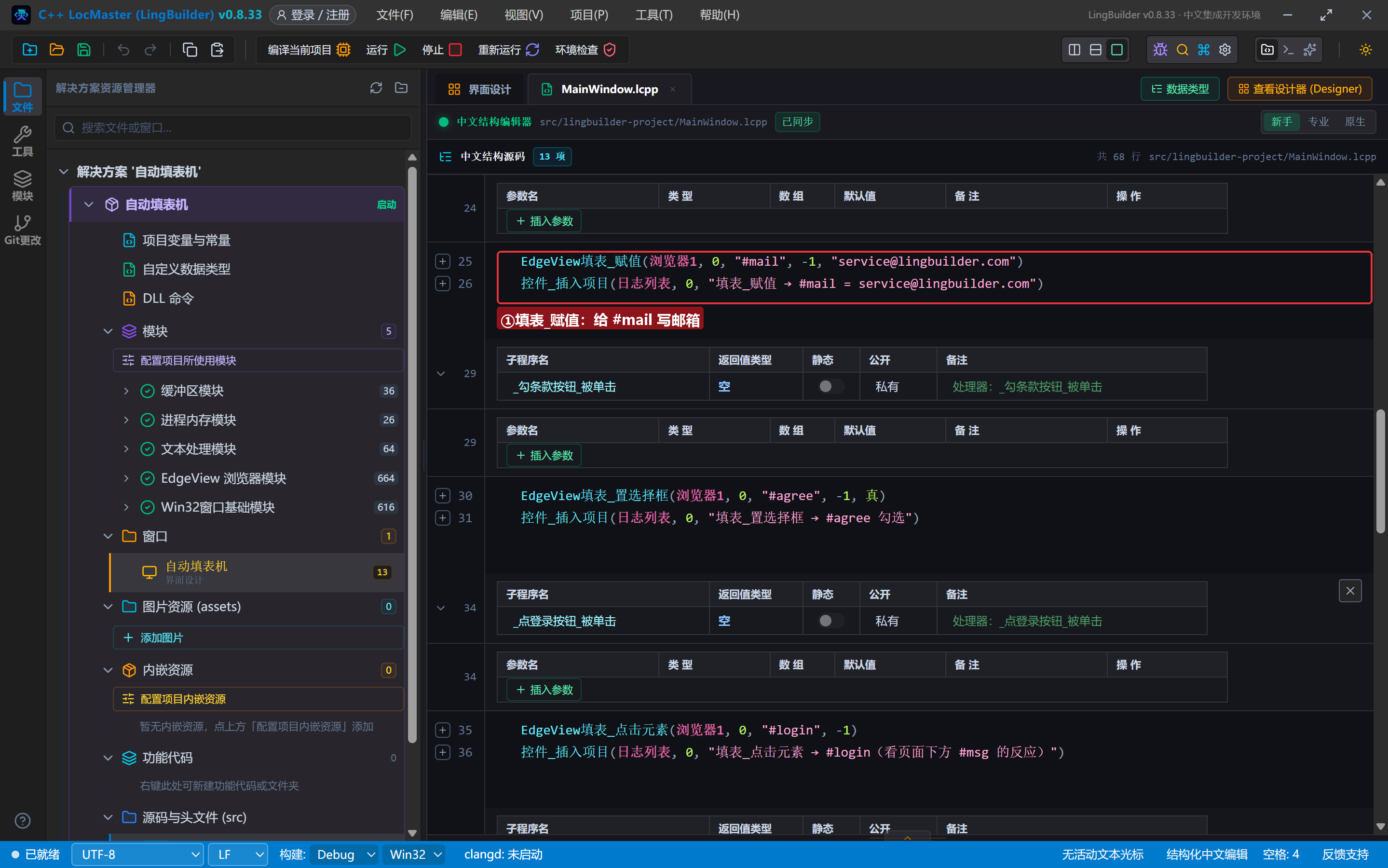This screenshot has width=1388, height=868.
Task: Switch editor mode to 专业
Action: (1318, 122)
